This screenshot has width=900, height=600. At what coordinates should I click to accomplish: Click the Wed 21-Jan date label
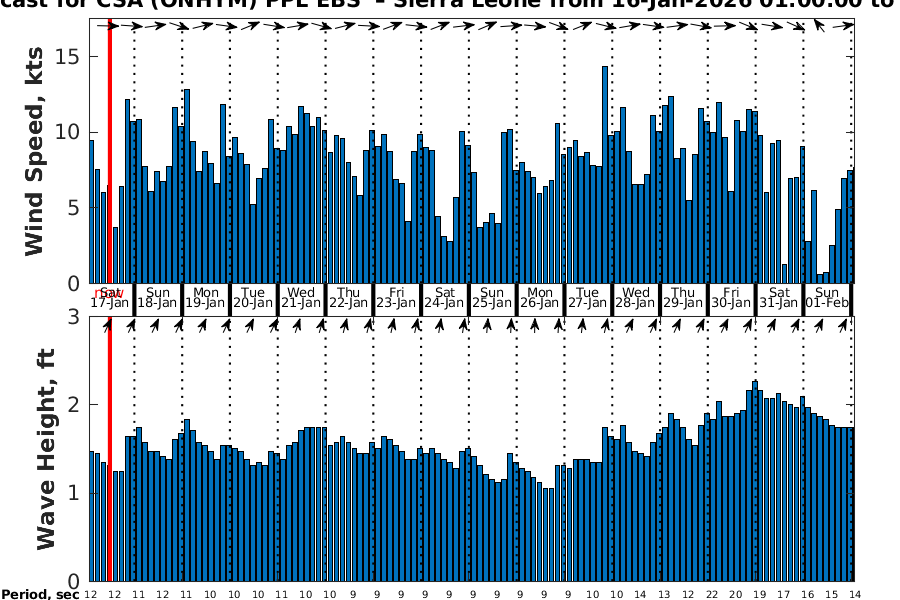tap(301, 298)
